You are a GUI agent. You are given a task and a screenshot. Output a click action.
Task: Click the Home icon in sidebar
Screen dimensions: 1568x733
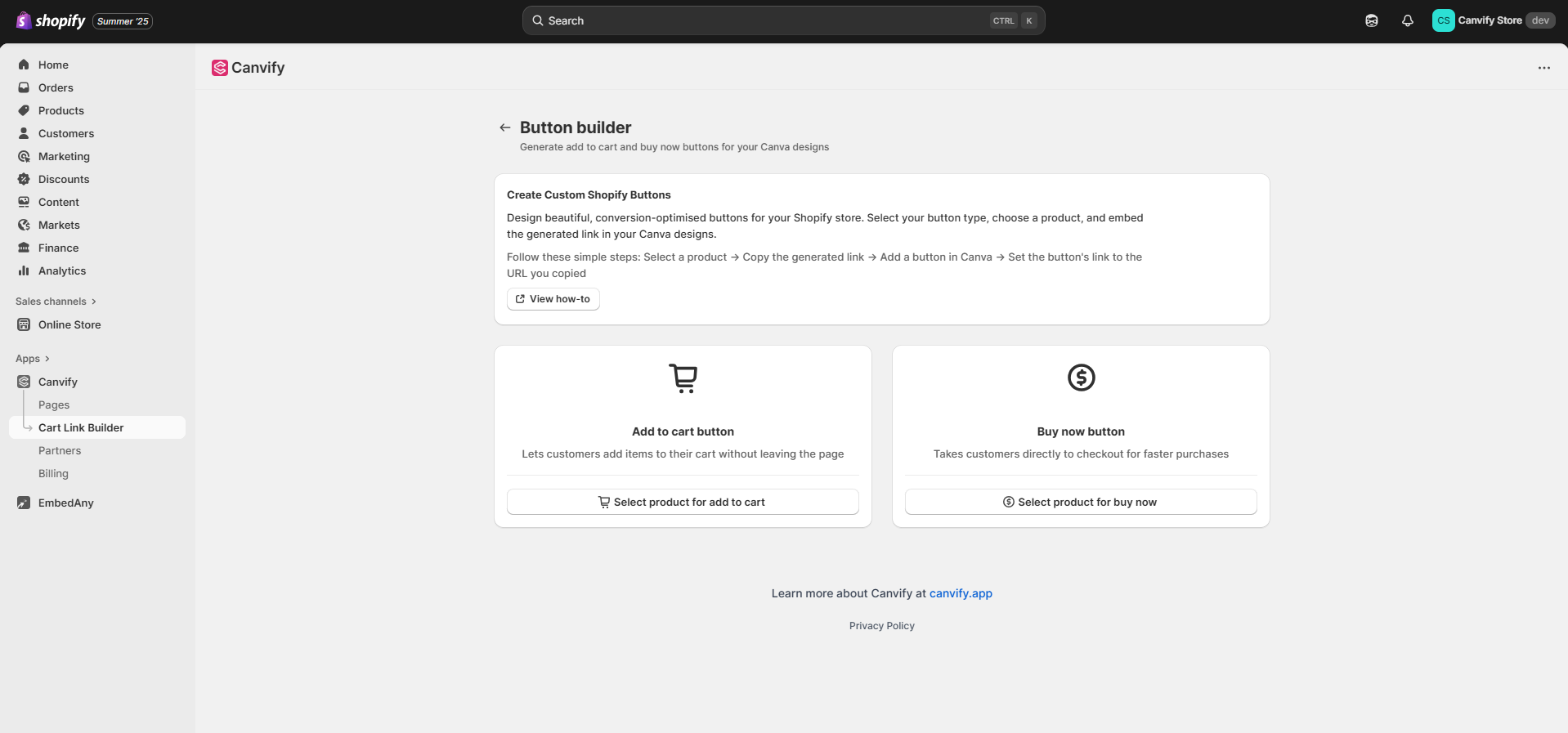point(24,65)
